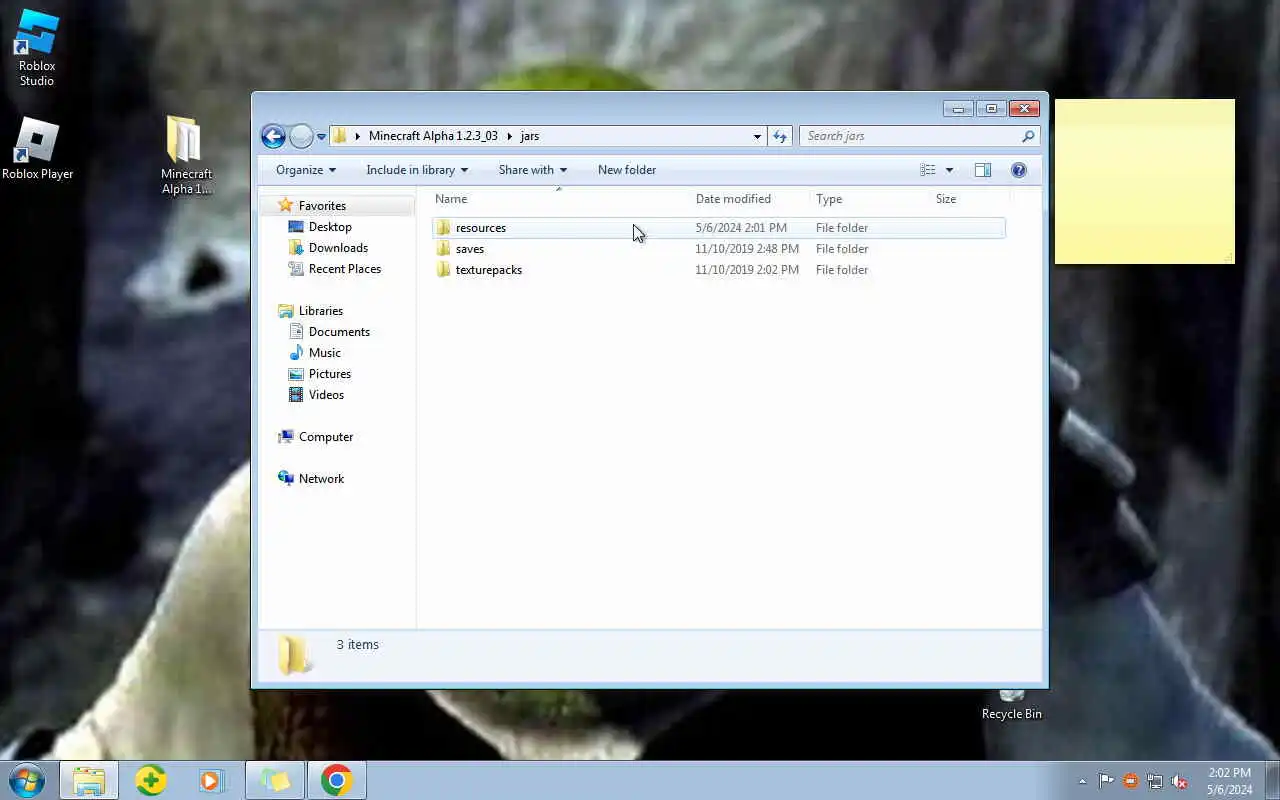
Task: Open the media player taskbar icon
Action: click(211, 780)
